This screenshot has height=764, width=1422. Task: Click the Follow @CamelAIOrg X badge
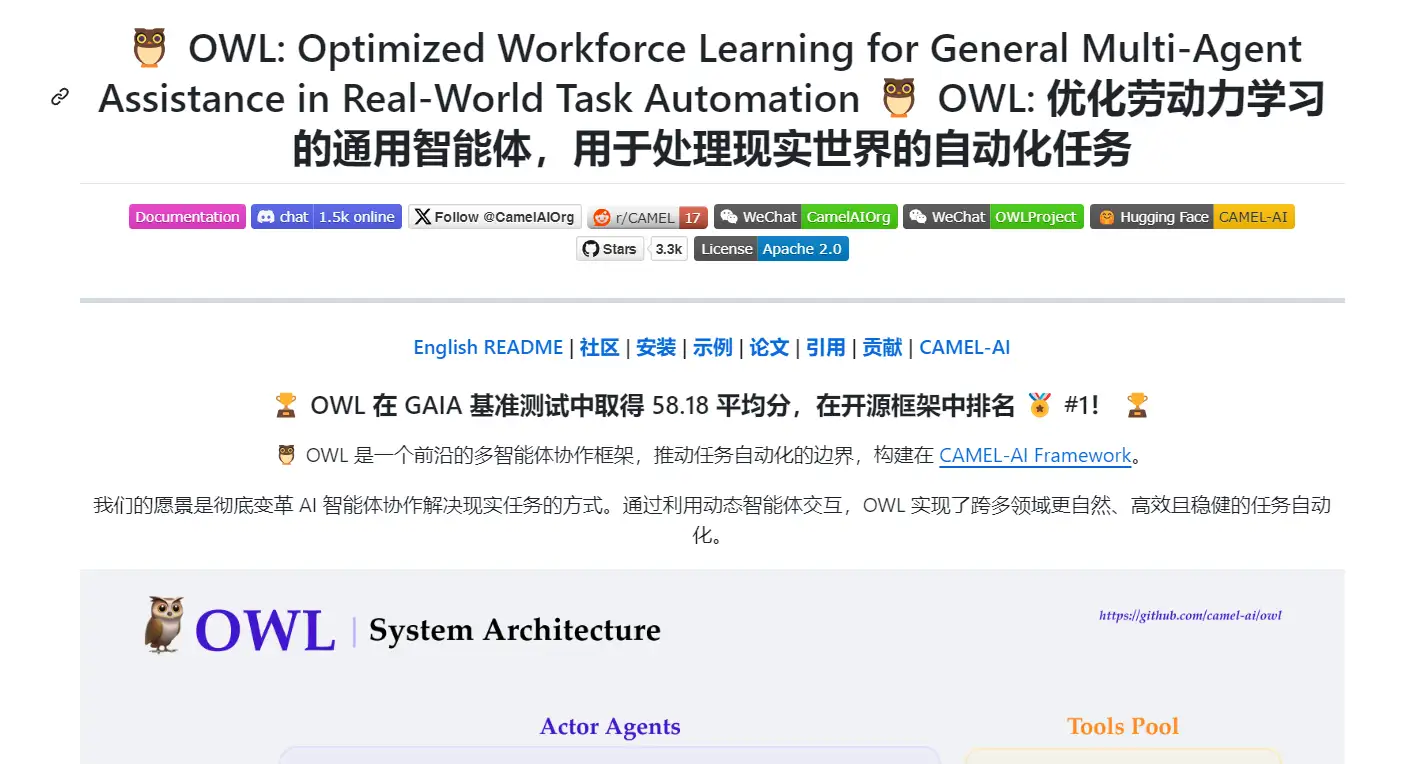[494, 217]
